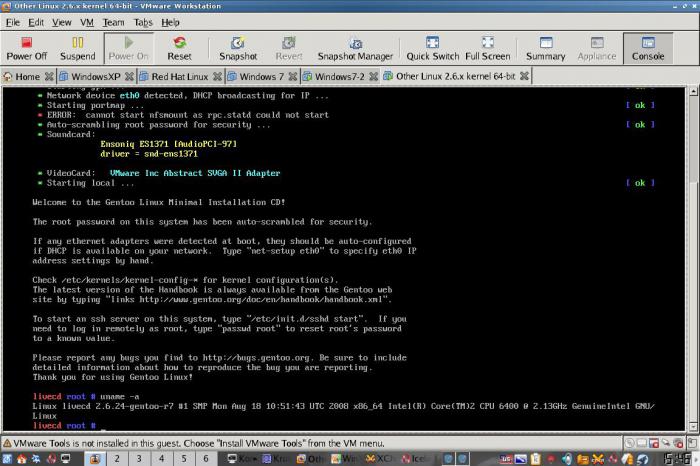Open the Team menu
The image size is (700, 466).
coord(113,22)
